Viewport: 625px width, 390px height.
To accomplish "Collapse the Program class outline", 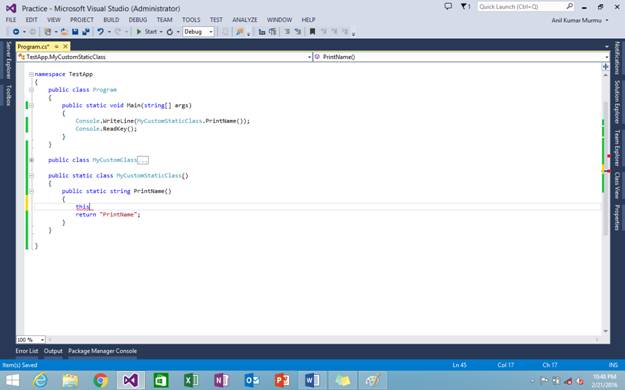I will click(31, 90).
